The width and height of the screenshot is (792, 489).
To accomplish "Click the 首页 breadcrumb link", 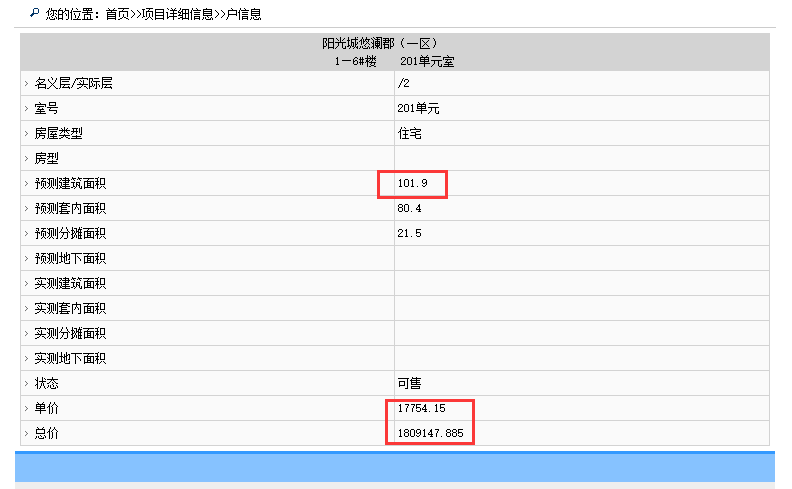I will pos(117,14).
